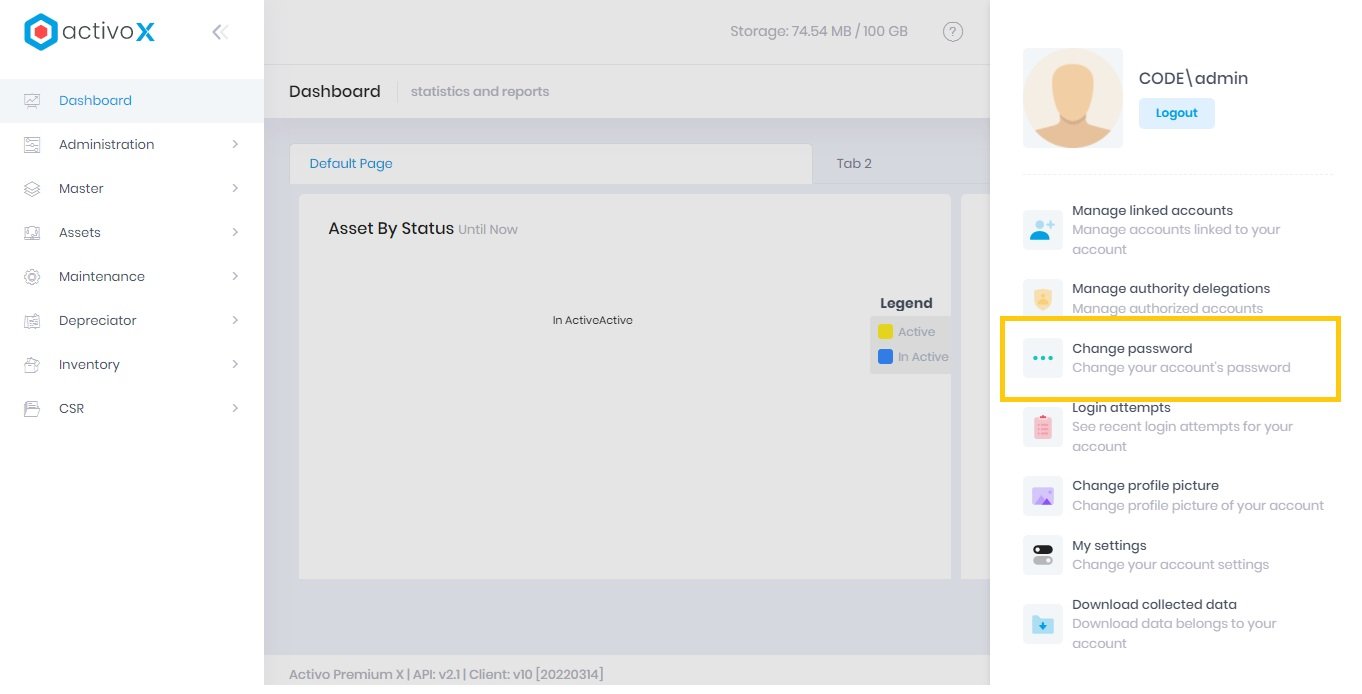Collapse the sidebar with double-chevron icon

[220, 32]
